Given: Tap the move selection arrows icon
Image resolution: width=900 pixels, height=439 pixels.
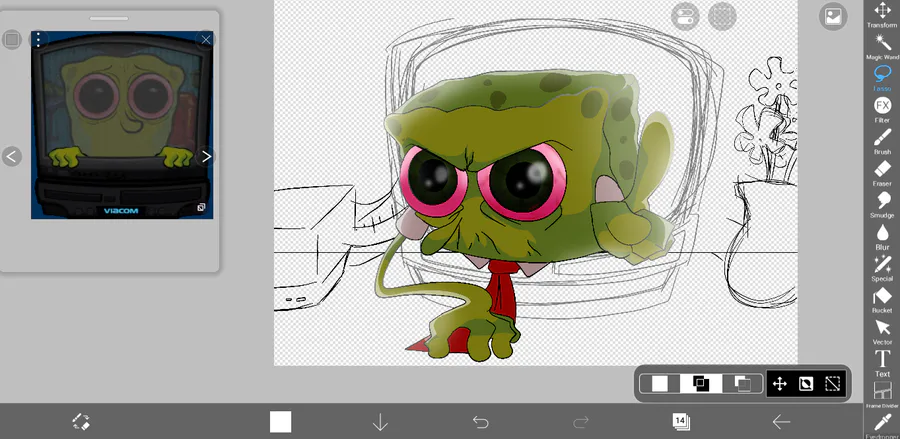Looking at the screenshot, I should [x=779, y=383].
